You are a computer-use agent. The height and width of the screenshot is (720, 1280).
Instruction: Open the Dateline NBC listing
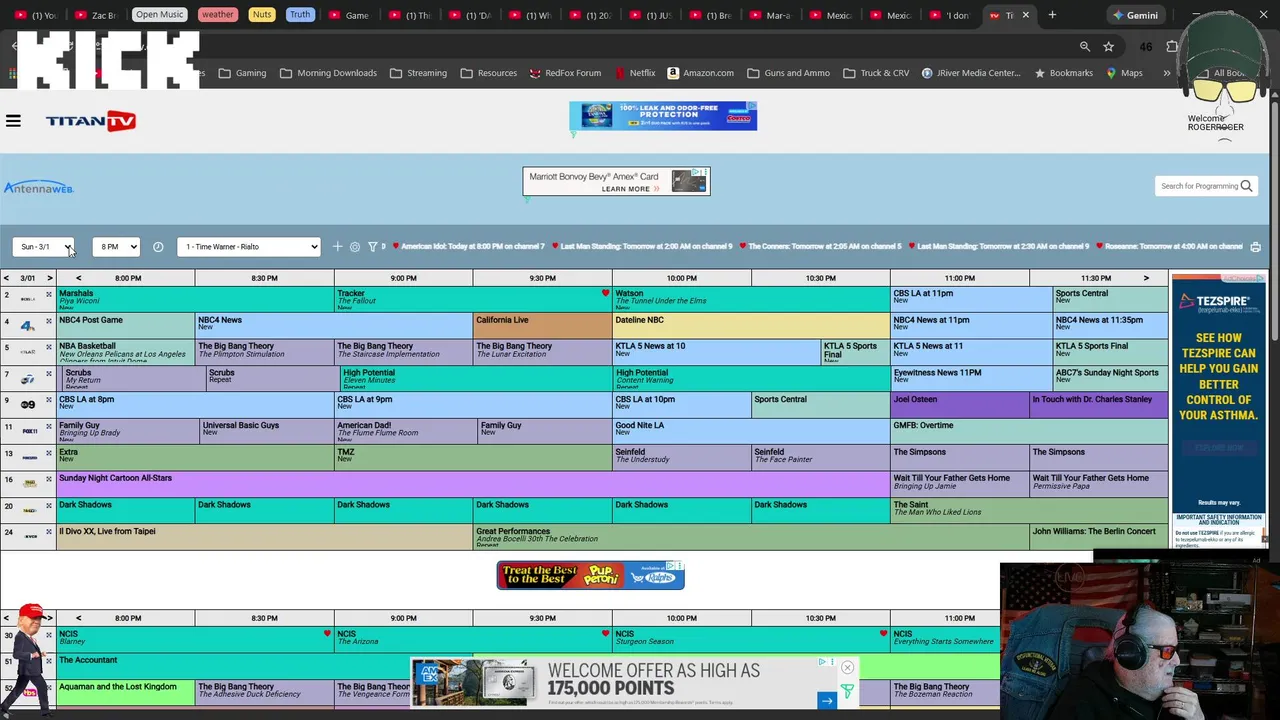click(x=751, y=325)
